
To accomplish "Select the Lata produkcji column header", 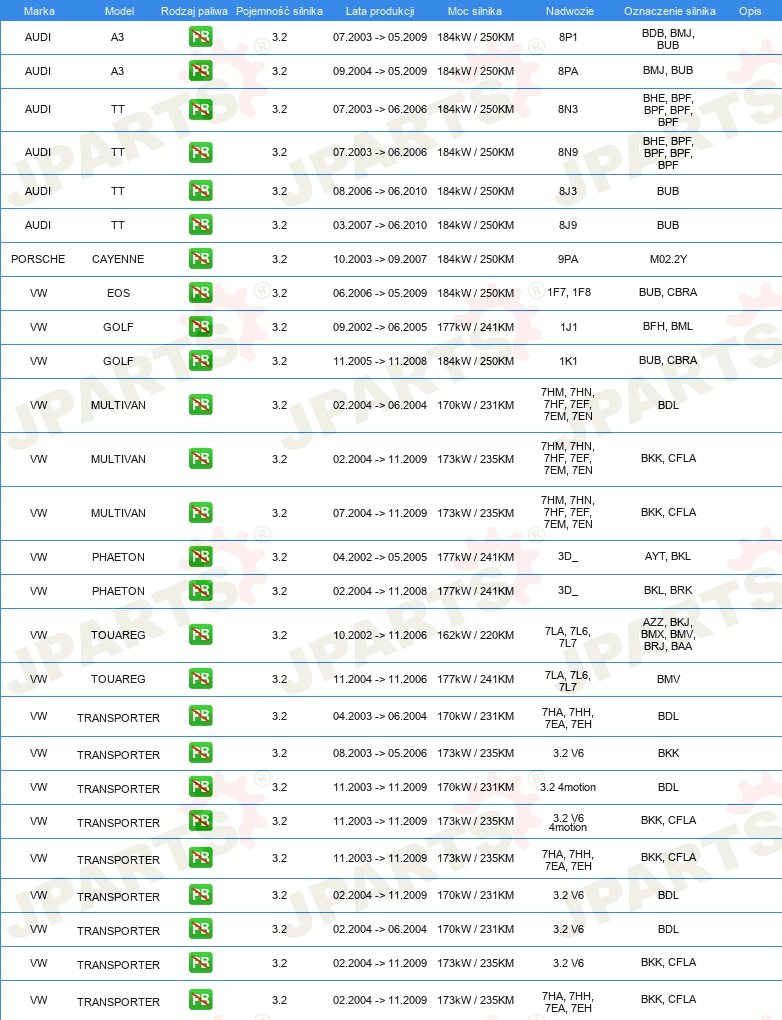I will [380, 11].
